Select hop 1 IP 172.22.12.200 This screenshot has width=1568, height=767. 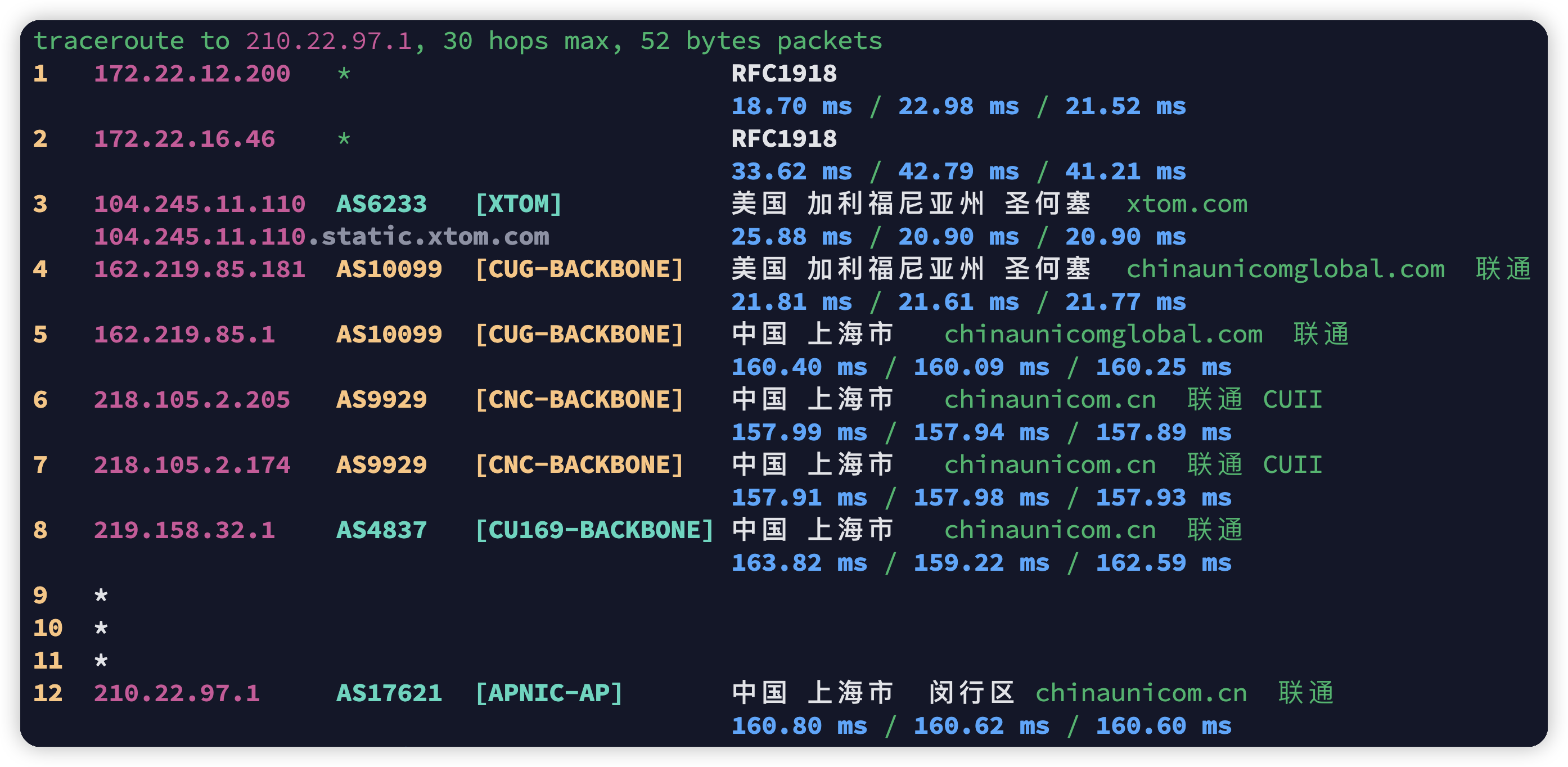click(192, 74)
